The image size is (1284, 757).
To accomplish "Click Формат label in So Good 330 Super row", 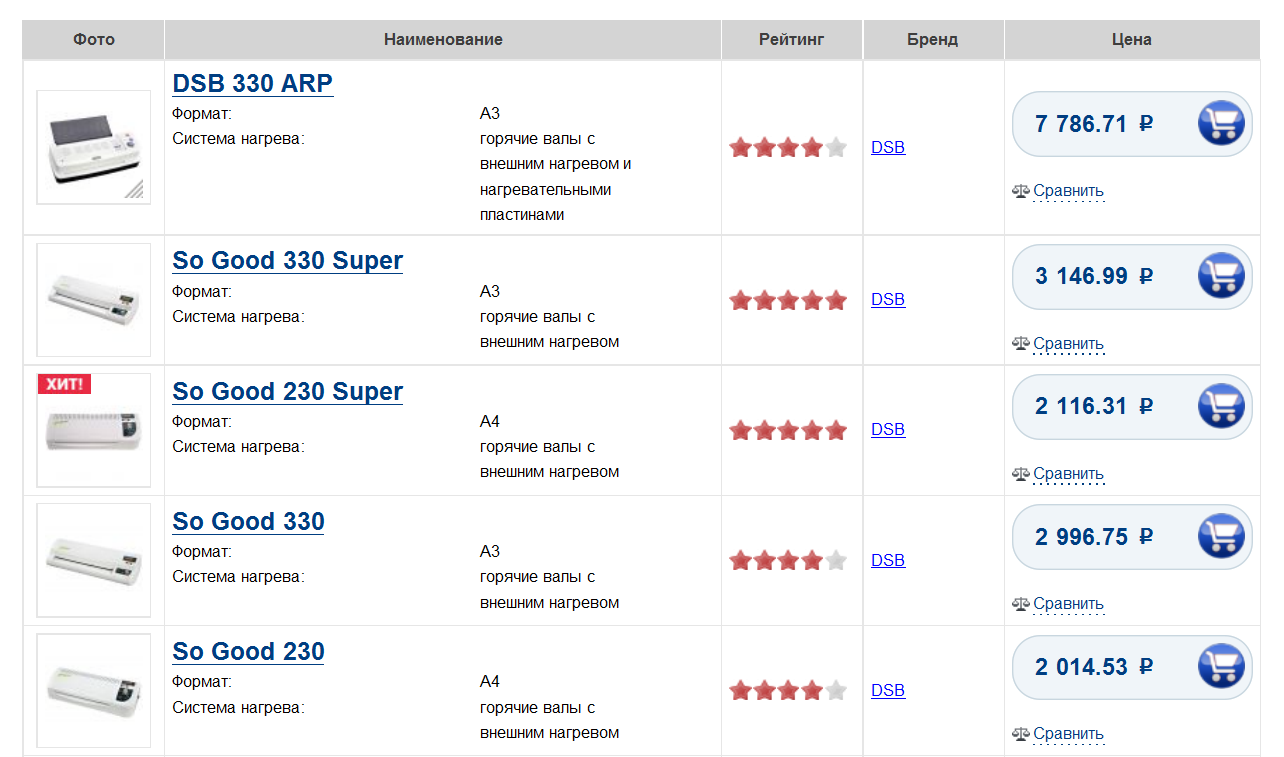I will [x=202, y=291].
